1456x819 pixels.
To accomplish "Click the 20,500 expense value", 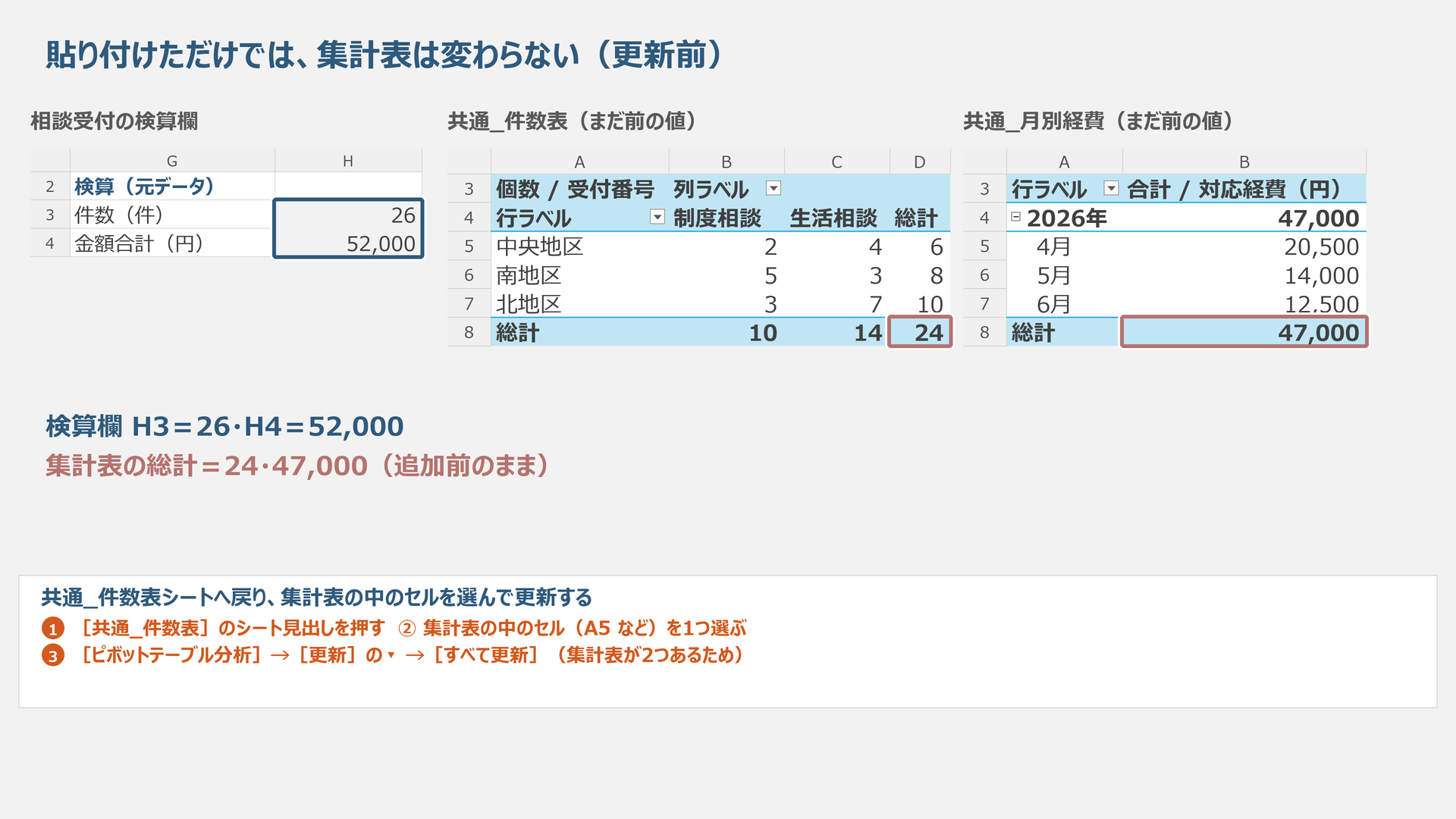I will 1244,246.
